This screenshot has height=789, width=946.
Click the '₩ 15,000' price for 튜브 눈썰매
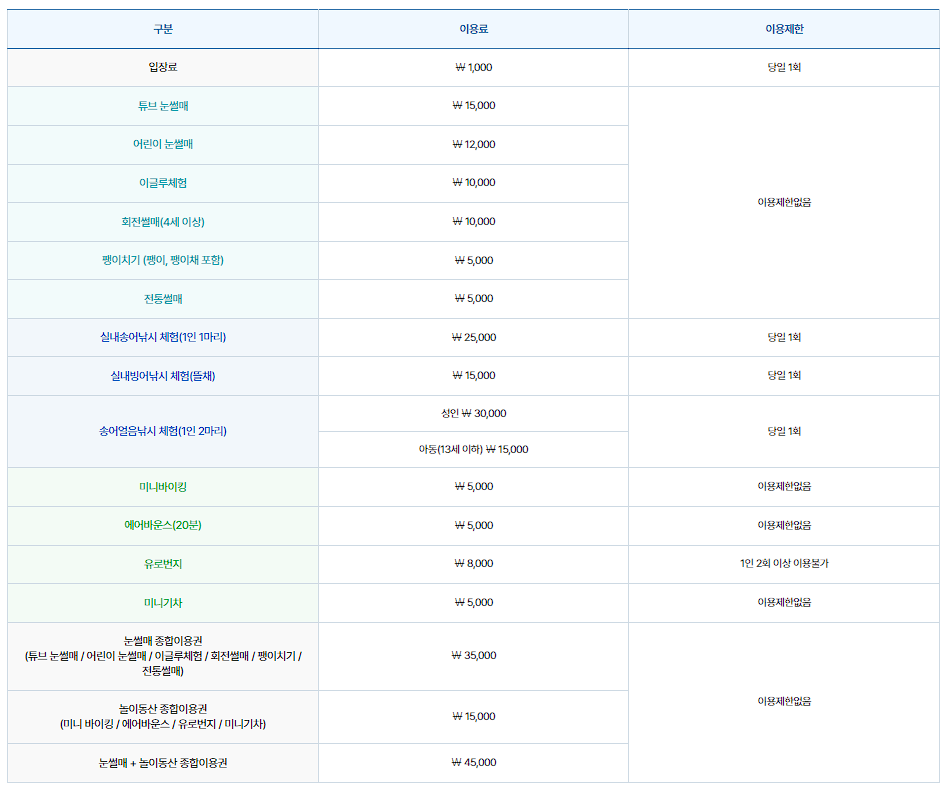474,106
